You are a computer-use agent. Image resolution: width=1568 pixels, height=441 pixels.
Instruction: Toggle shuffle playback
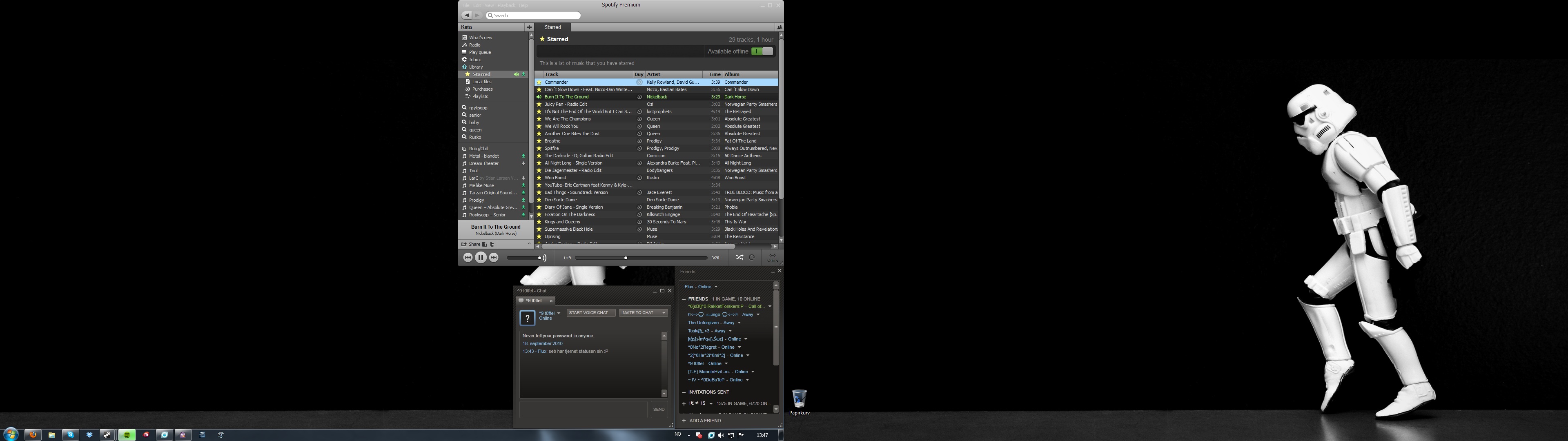(x=739, y=258)
